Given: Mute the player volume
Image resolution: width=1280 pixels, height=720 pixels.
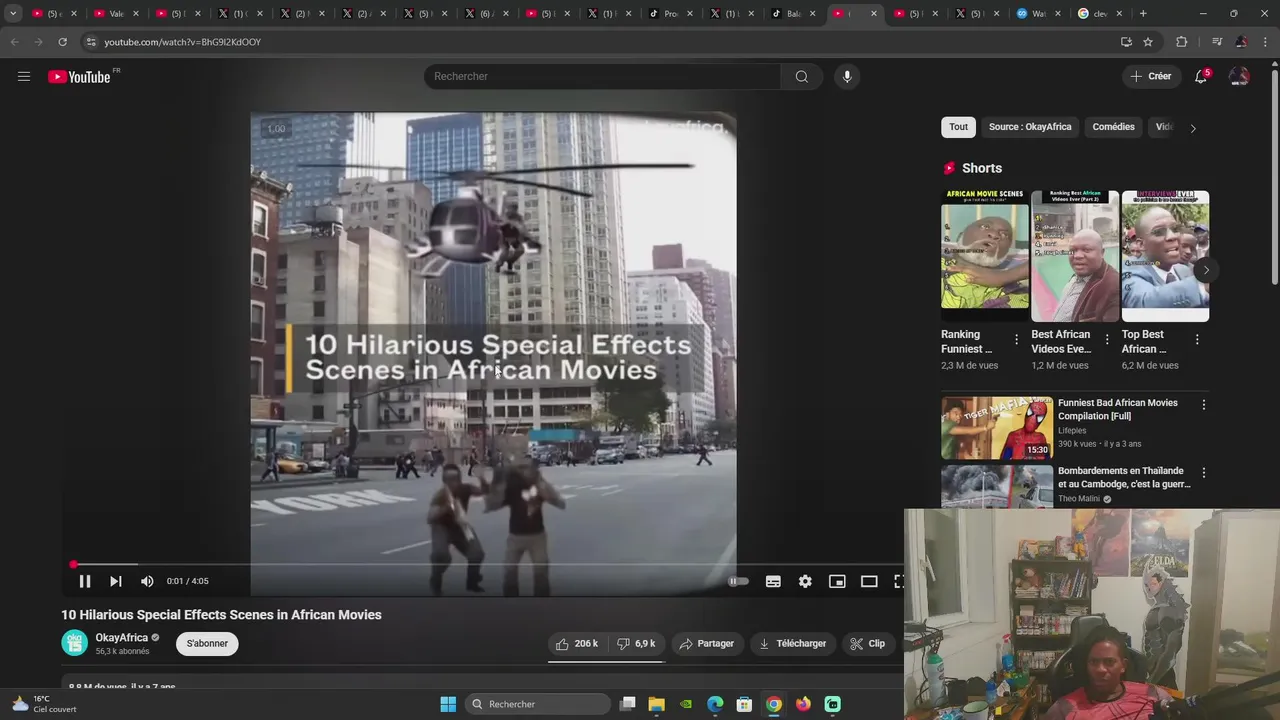Looking at the screenshot, I should (147, 581).
